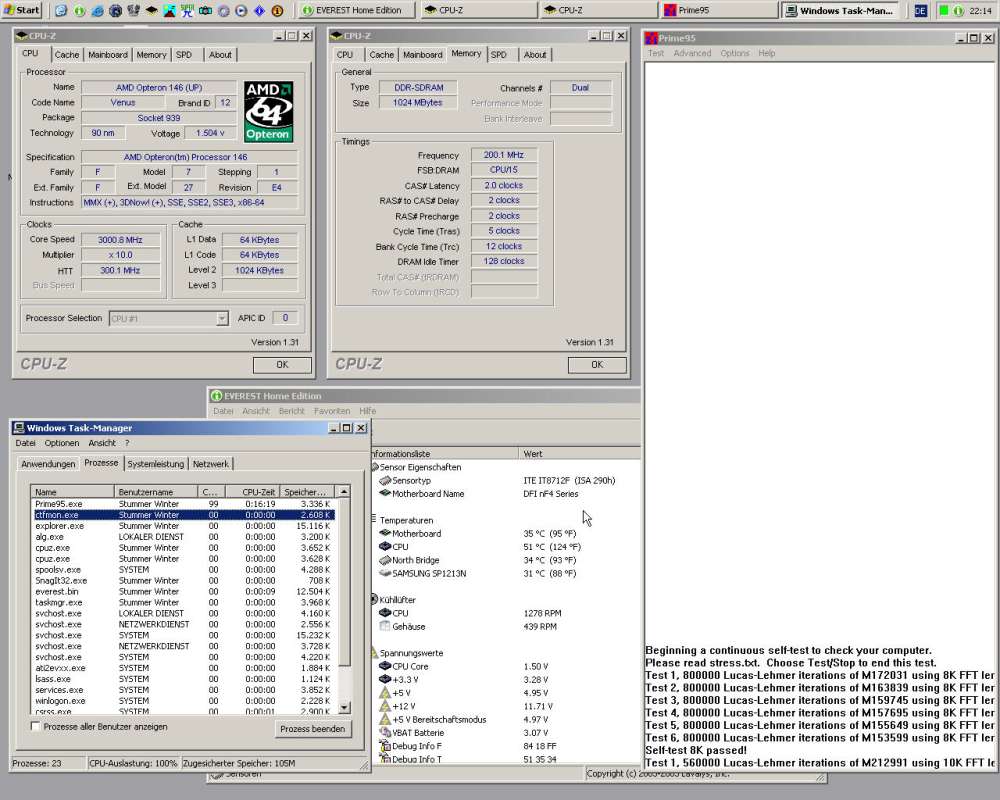Click the green square tray icon
Image resolution: width=1000 pixels, height=800 pixels.
(944, 11)
